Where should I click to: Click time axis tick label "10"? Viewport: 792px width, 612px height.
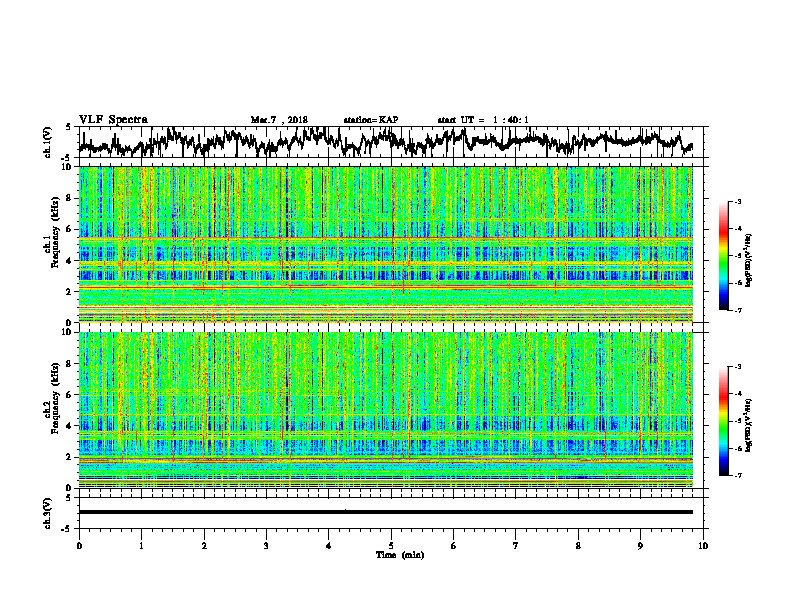pyautogui.click(x=703, y=545)
